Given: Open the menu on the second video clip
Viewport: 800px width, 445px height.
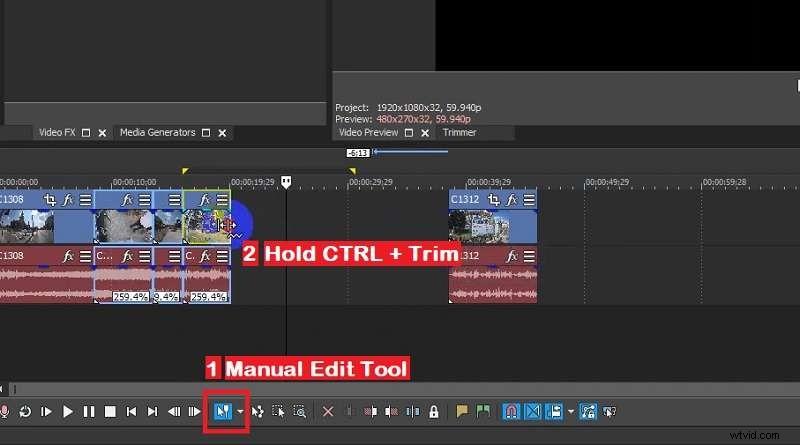Looking at the screenshot, I should click(x=145, y=200).
